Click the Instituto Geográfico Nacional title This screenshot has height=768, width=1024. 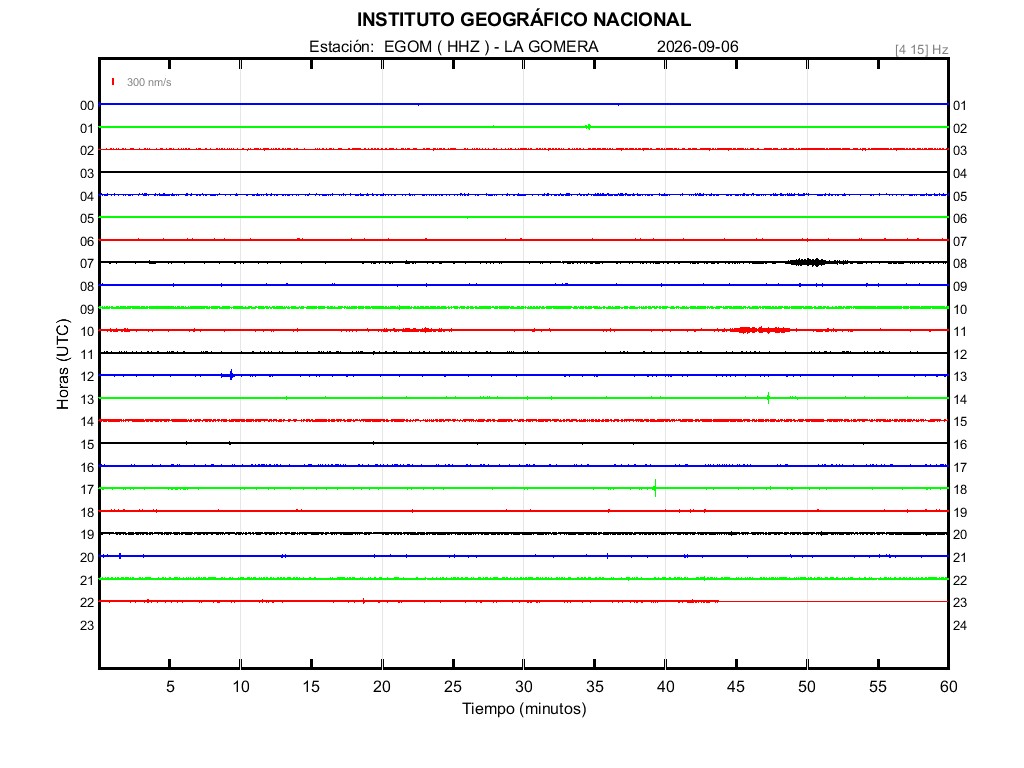coord(524,20)
